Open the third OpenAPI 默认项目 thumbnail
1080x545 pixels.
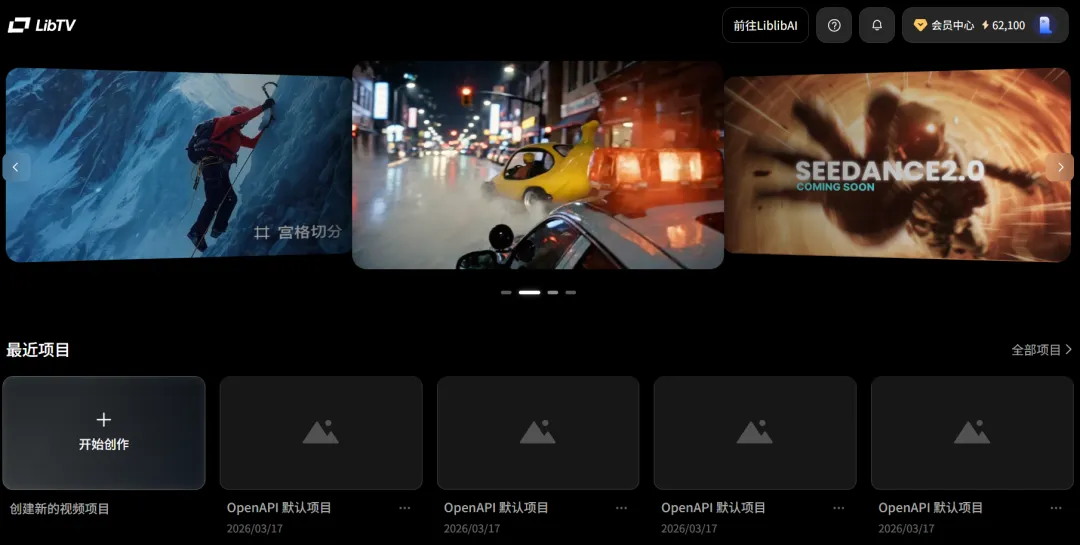[x=755, y=433]
